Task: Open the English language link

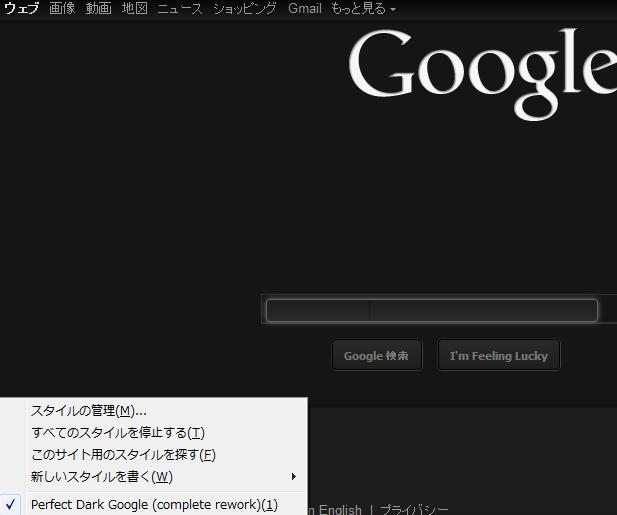Action: pyautogui.click(x=340, y=509)
